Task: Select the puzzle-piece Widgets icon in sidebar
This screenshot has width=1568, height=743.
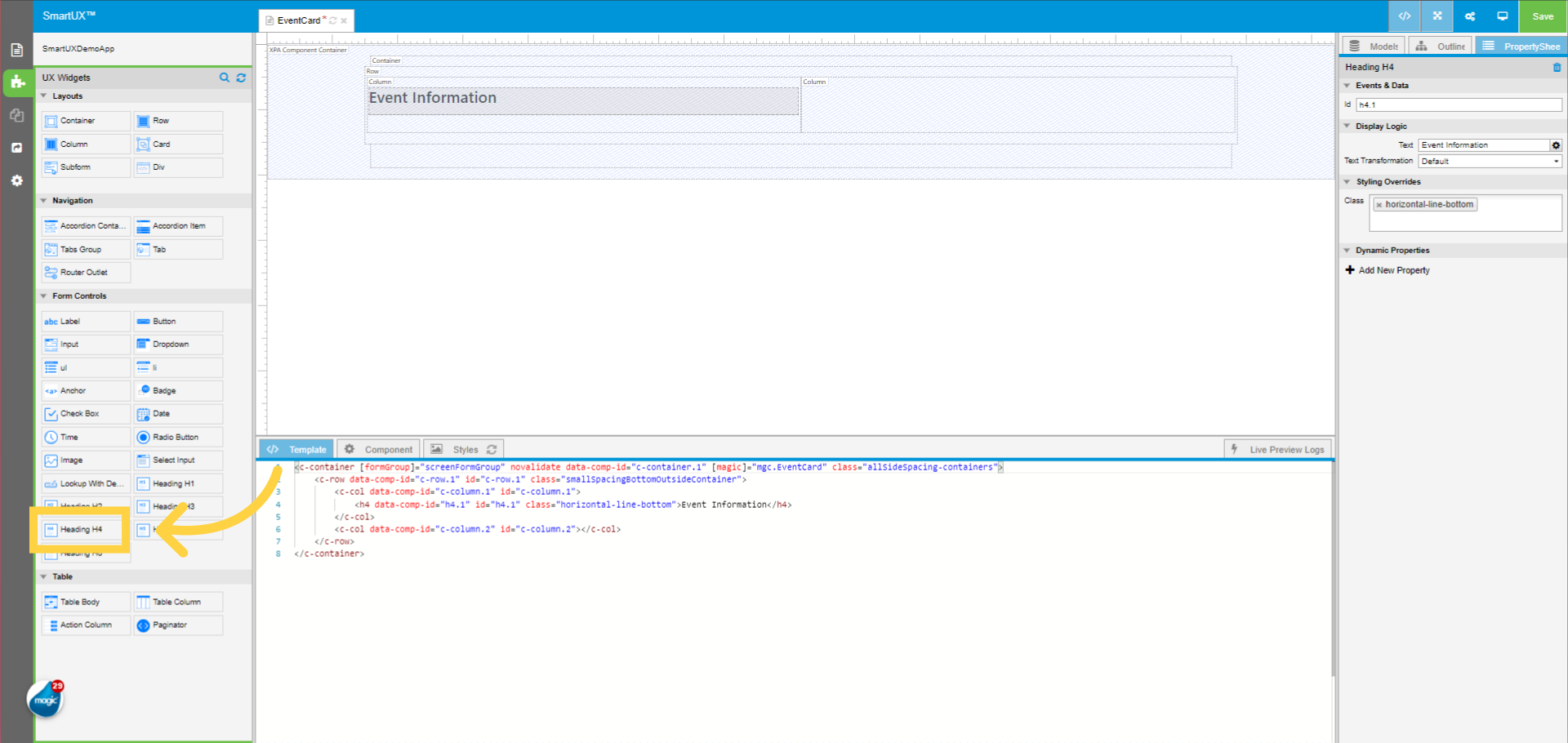Action: click(16, 82)
